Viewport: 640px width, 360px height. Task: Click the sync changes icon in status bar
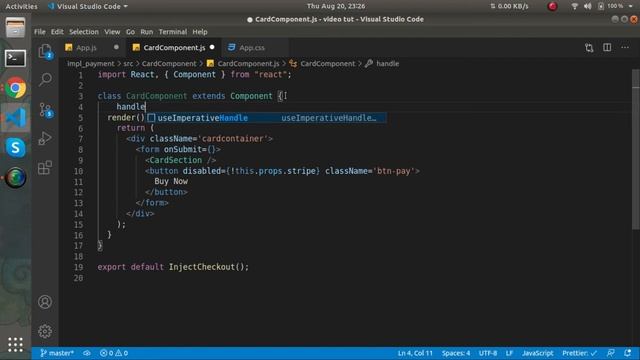coord(87,353)
